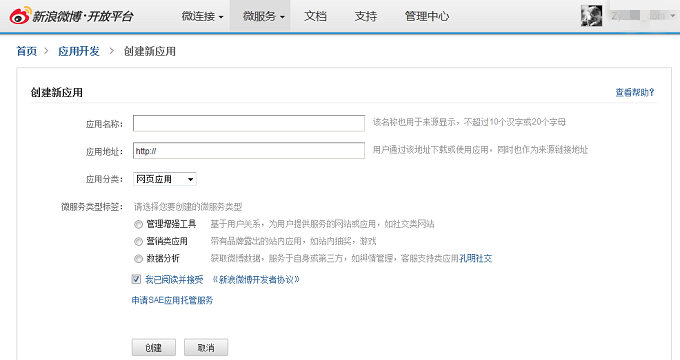Go to the 文档 menu item

click(315, 16)
